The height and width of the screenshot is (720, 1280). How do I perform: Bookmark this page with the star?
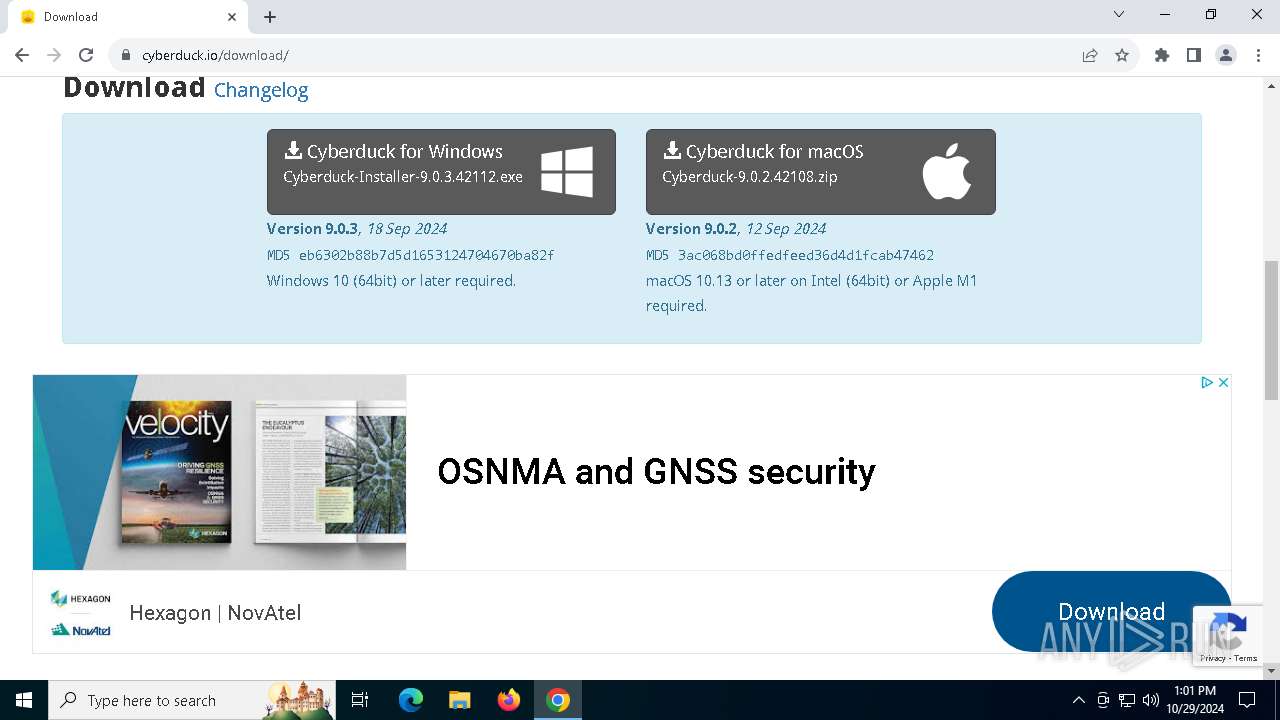coord(1122,56)
